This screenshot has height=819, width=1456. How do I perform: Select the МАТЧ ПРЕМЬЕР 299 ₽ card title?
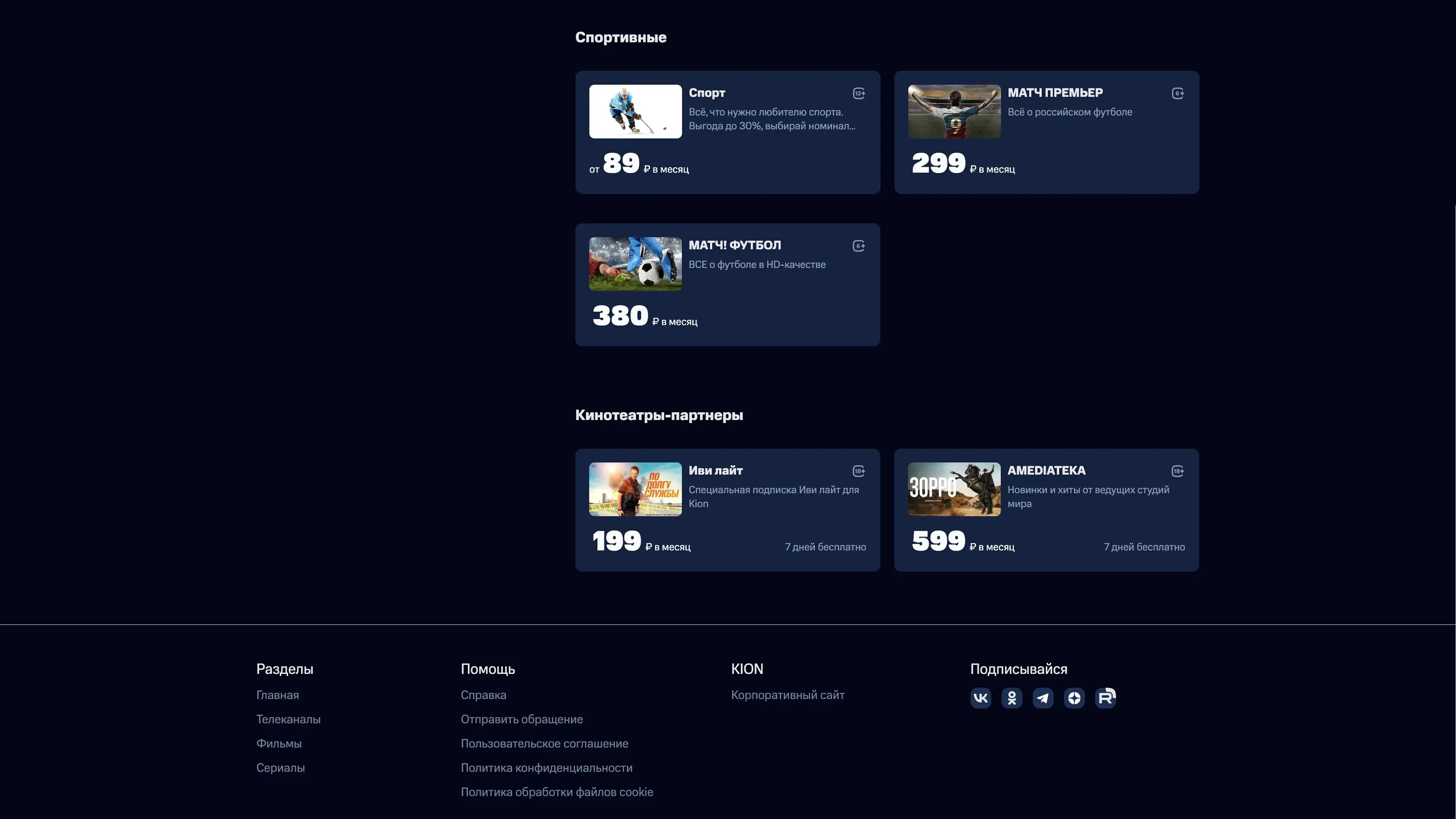[x=1055, y=93]
